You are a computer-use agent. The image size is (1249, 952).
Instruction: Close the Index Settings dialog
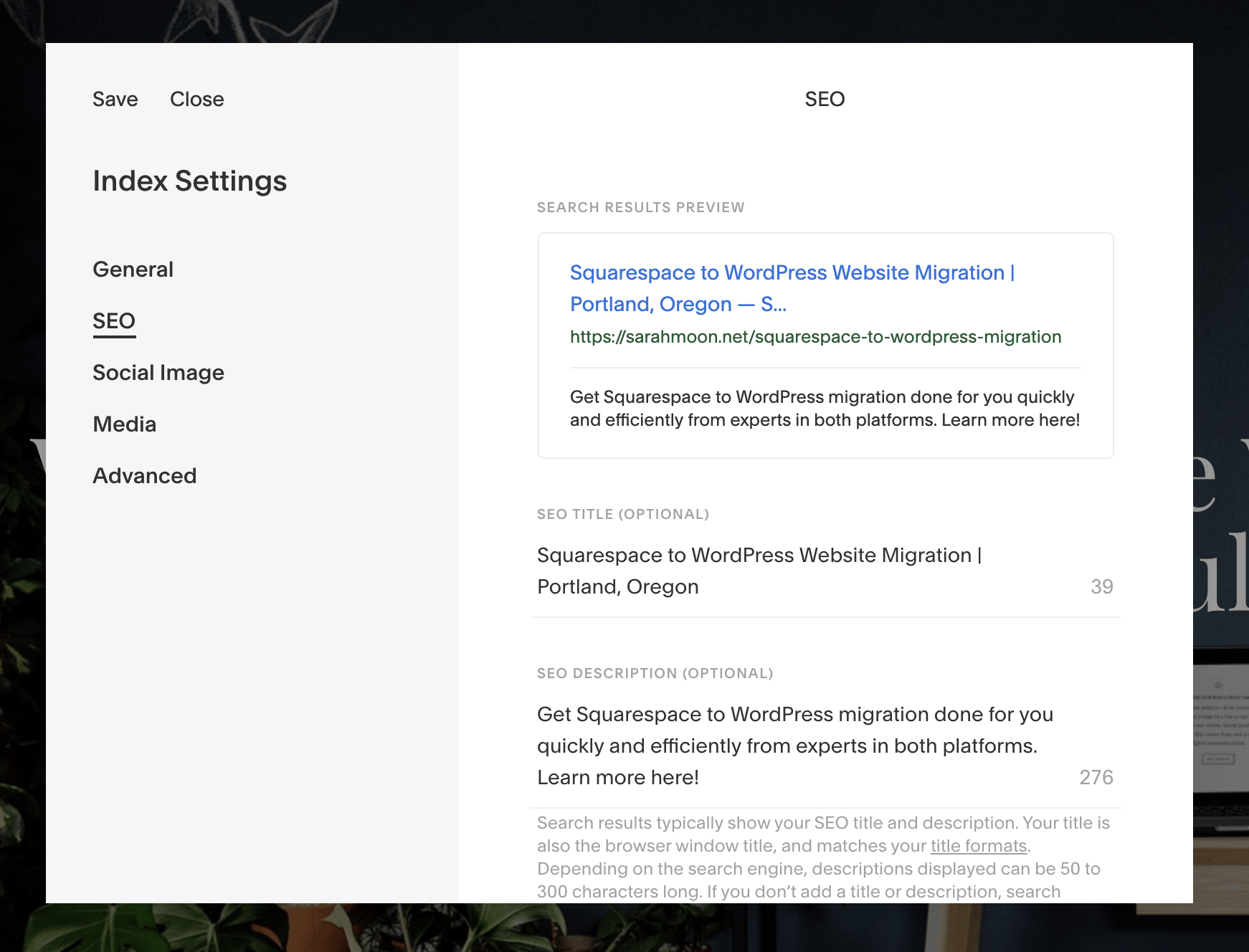196,99
